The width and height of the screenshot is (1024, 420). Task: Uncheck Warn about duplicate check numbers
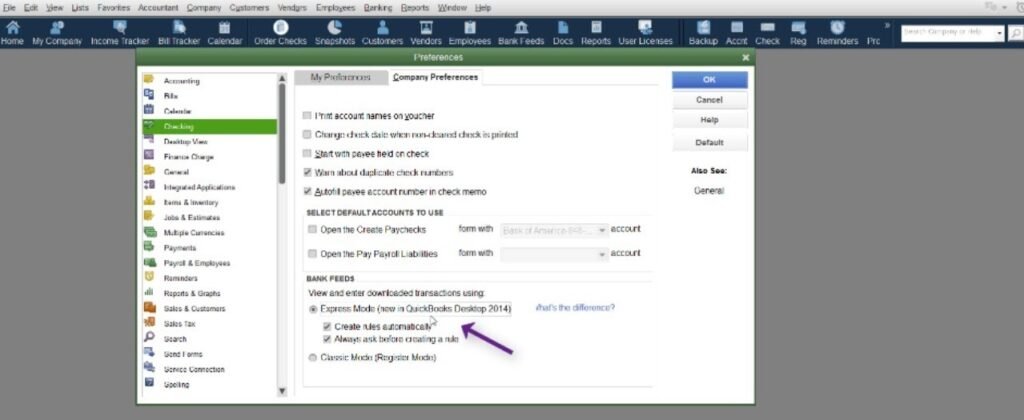click(307, 172)
